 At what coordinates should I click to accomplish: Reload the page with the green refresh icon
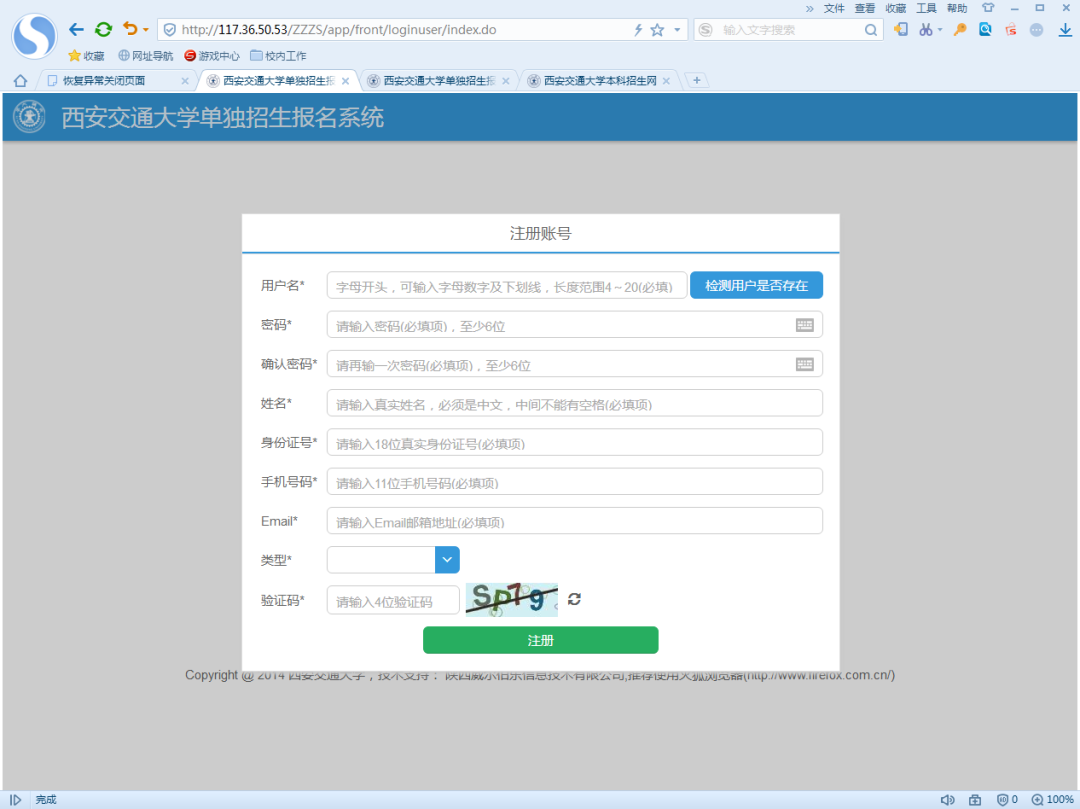[103, 30]
